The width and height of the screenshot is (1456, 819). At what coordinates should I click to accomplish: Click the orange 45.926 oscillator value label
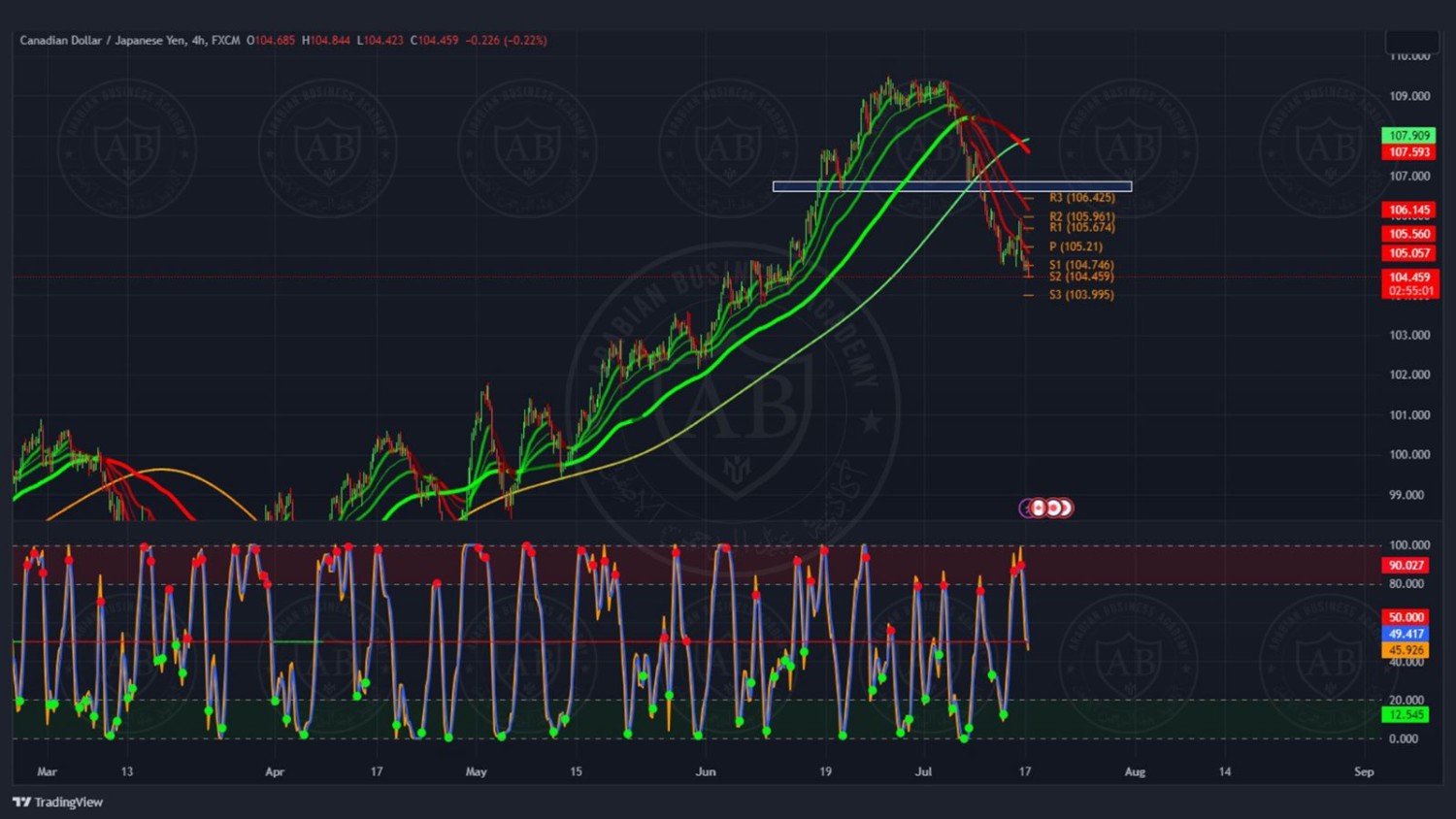tap(1406, 650)
